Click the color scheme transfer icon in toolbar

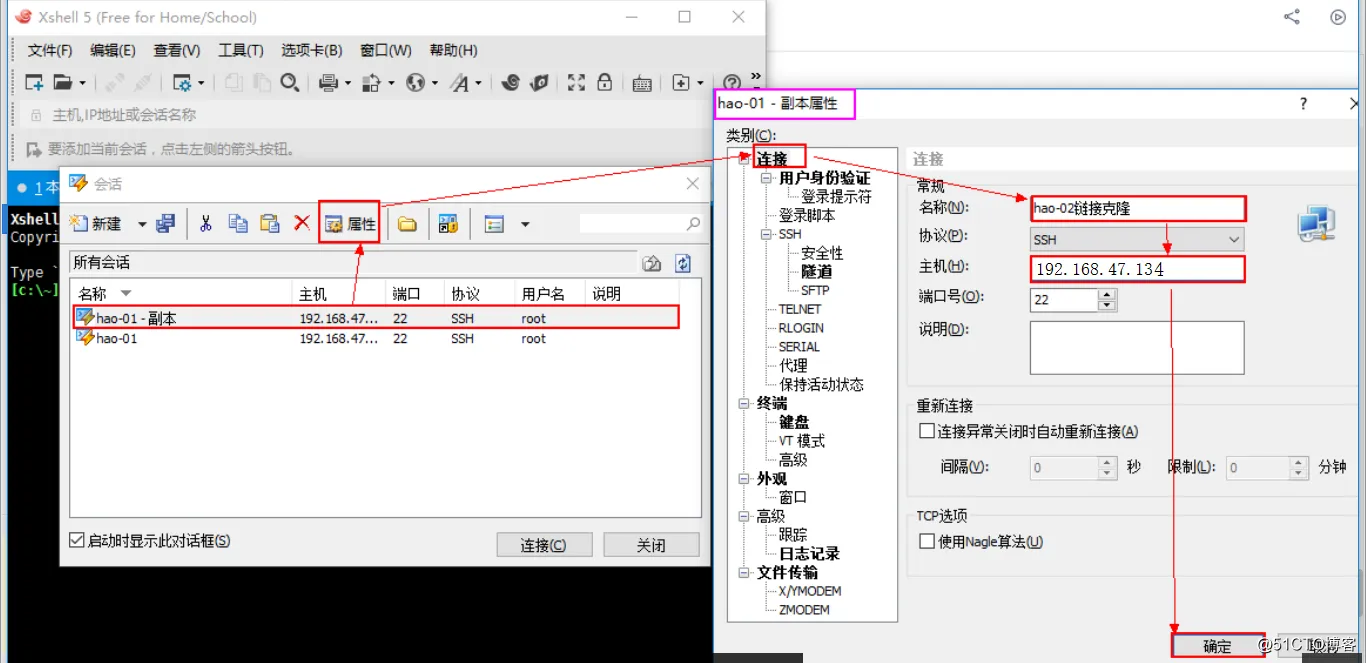pos(371,83)
